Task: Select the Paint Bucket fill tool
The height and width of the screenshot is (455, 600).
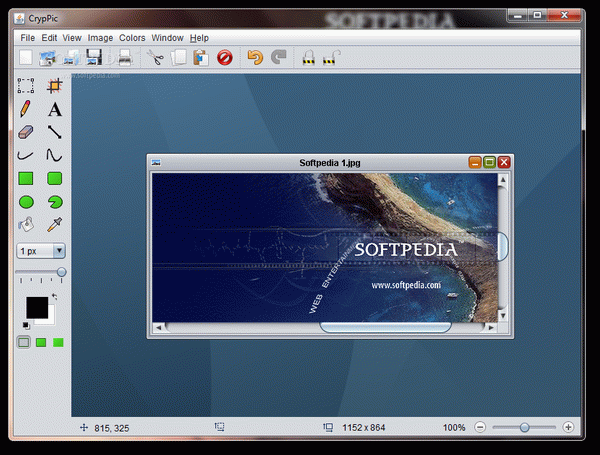Action: (x=26, y=225)
